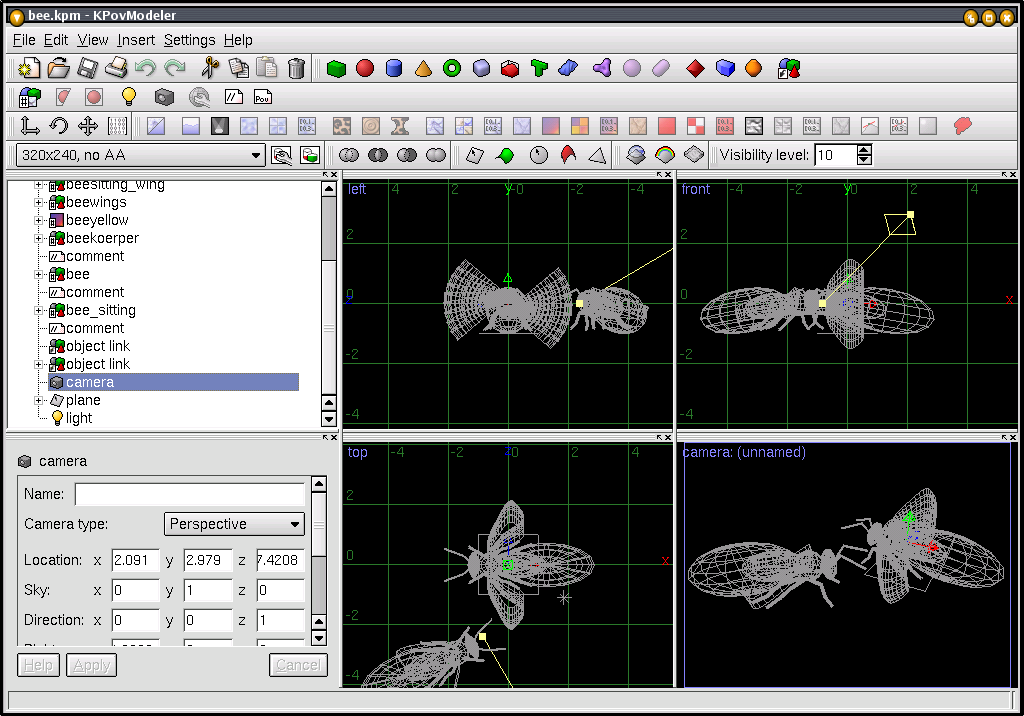This screenshot has width=1024, height=716.
Task: Insert a camera from toolbar
Action: click(164, 97)
